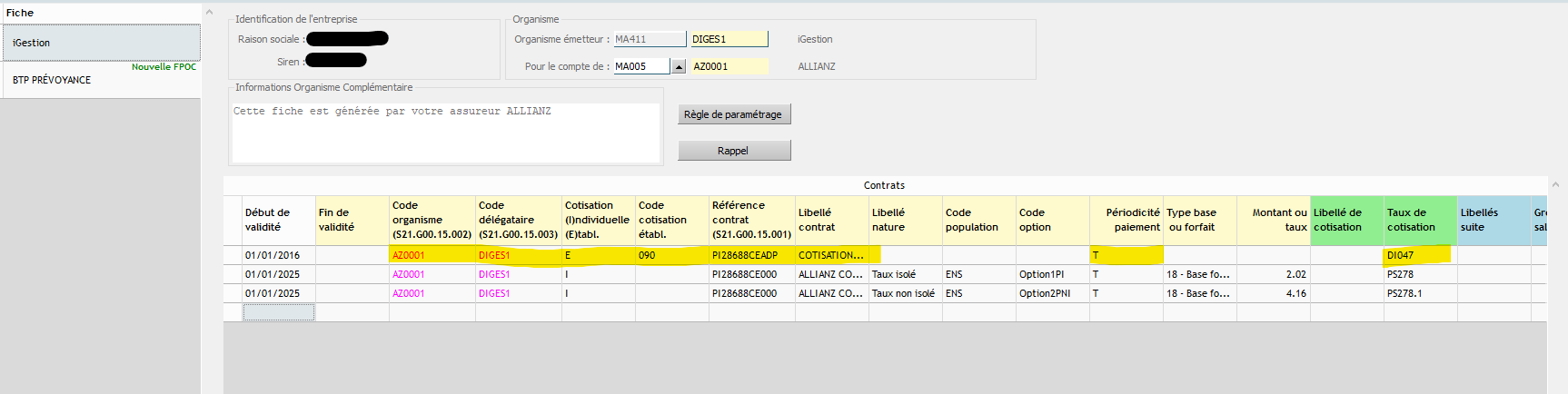Click the Pour le compte de MA005 field
Image resolution: width=1568 pixels, height=394 pixels.
tap(642, 66)
